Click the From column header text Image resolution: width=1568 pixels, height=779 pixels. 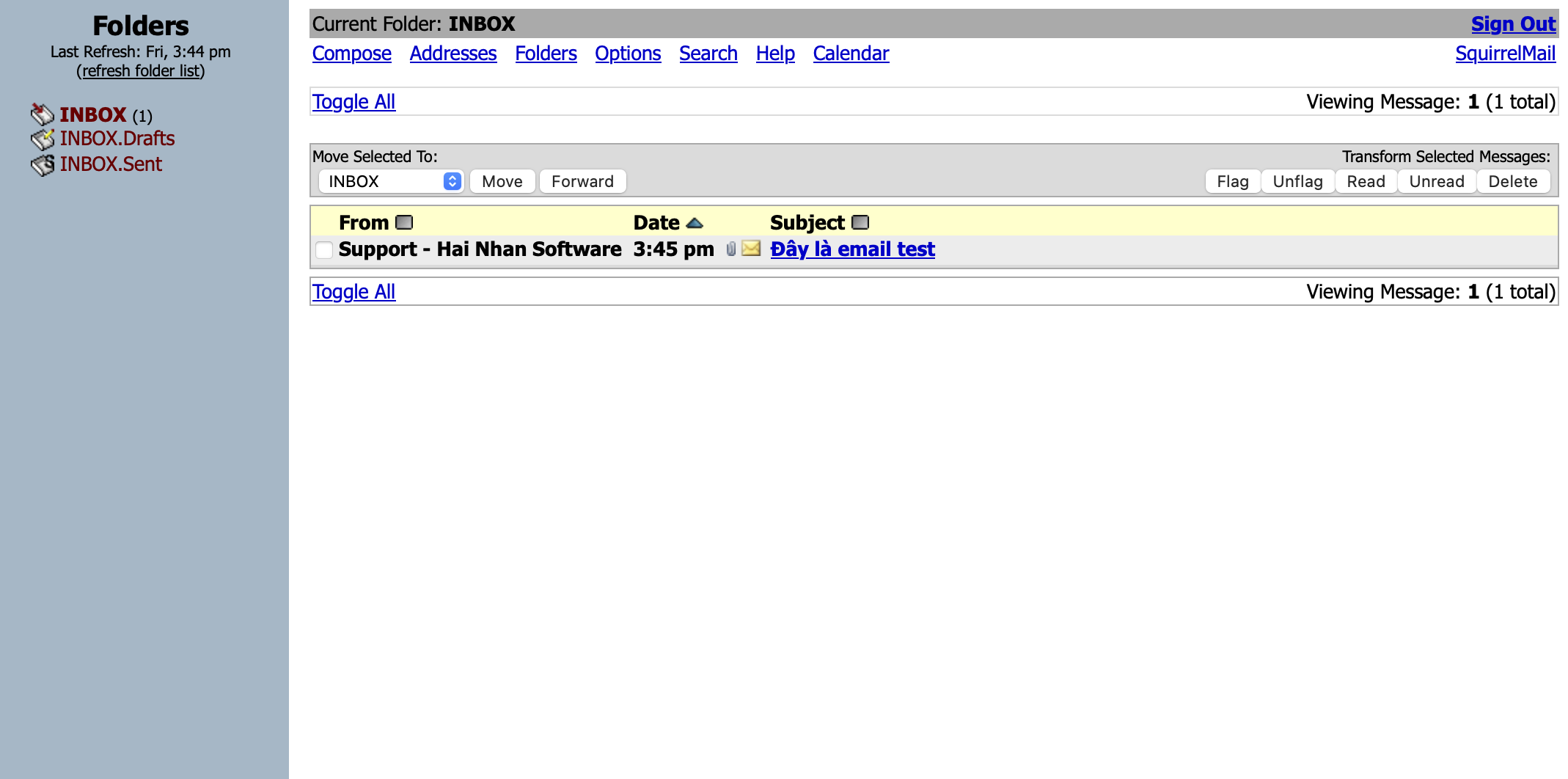(364, 222)
